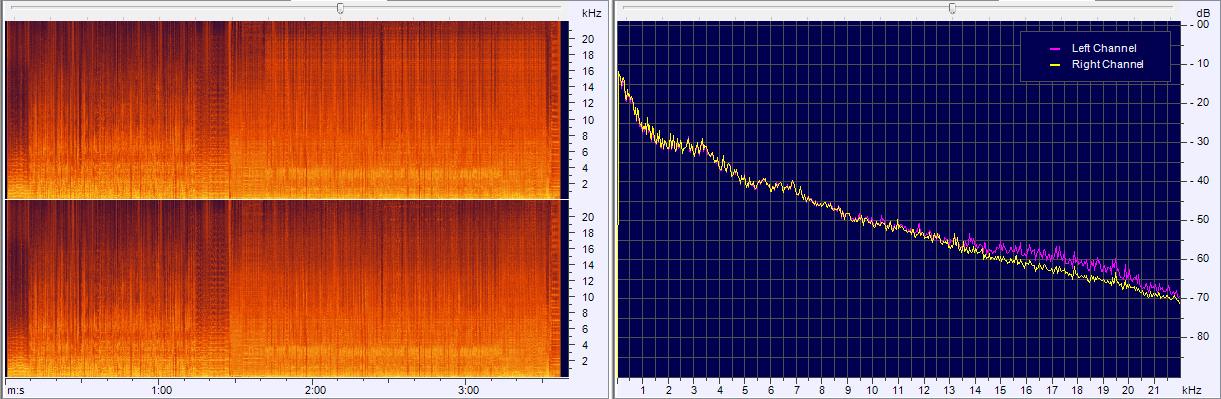The height and width of the screenshot is (399, 1221).
Task: Select the yellow Right Channel legend swatch
Action: 1054,64
